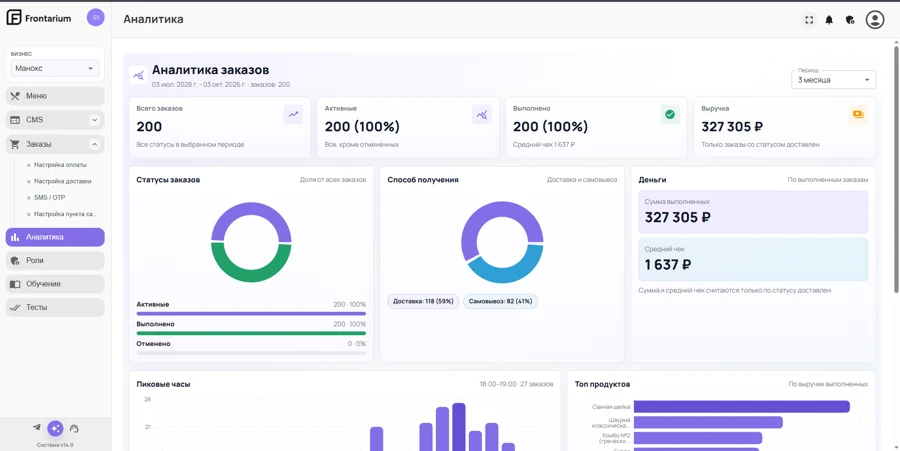Open the Telegram paper-plane icon
This screenshot has width=900, height=451.
pyautogui.click(x=37, y=428)
